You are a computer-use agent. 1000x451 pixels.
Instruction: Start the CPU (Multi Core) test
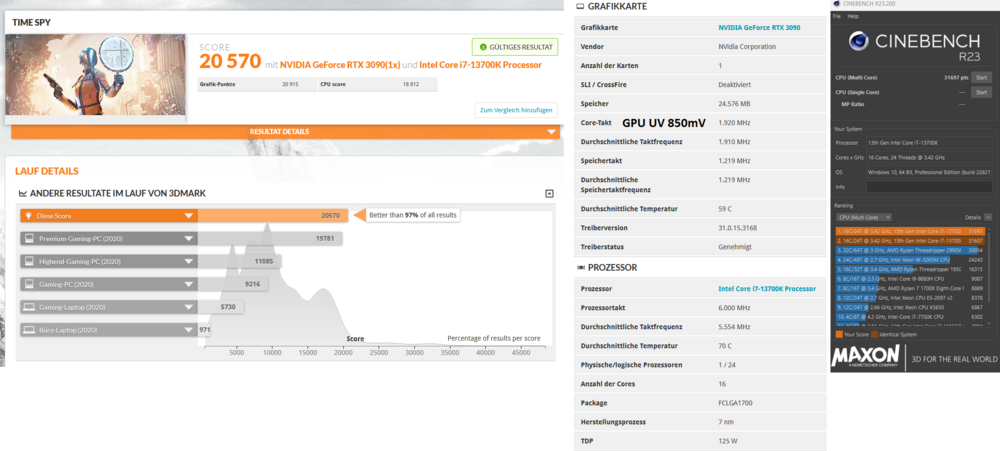[x=982, y=77]
